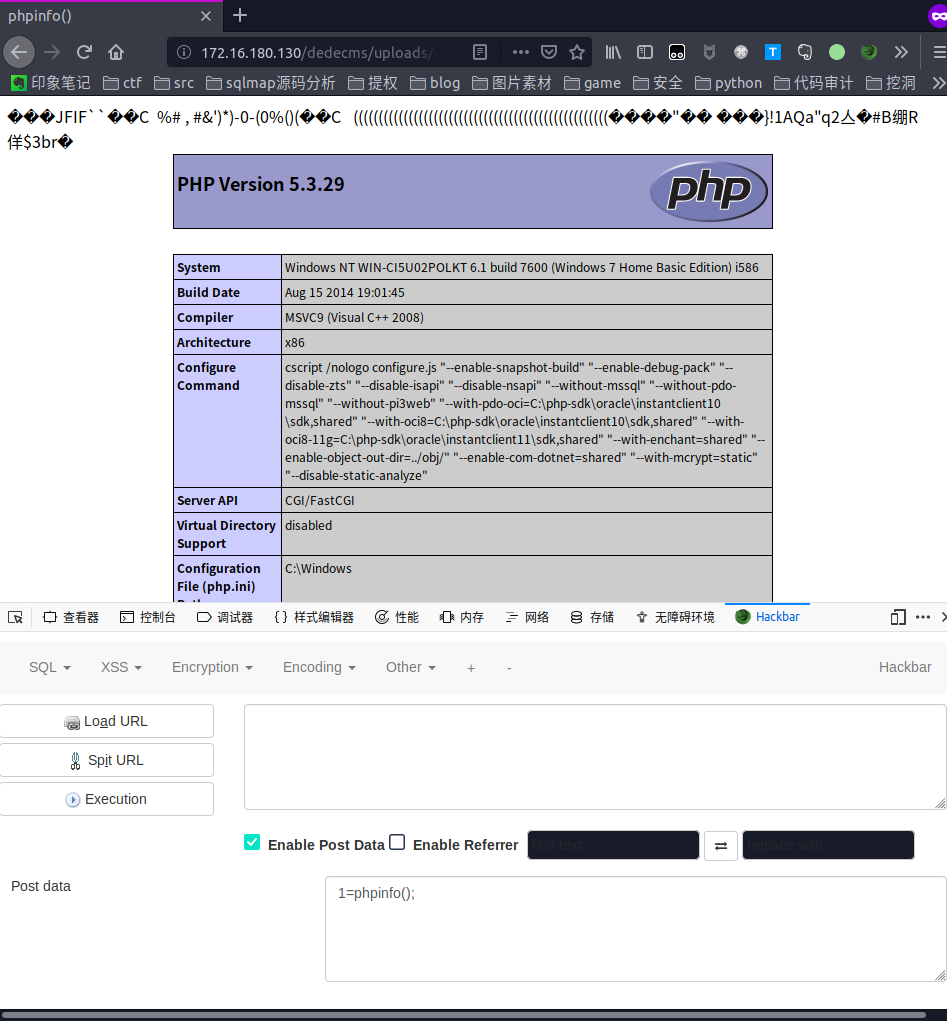The width and height of the screenshot is (947, 1021).
Task: Toggle reader view in address bar
Action: pos(480,52)
